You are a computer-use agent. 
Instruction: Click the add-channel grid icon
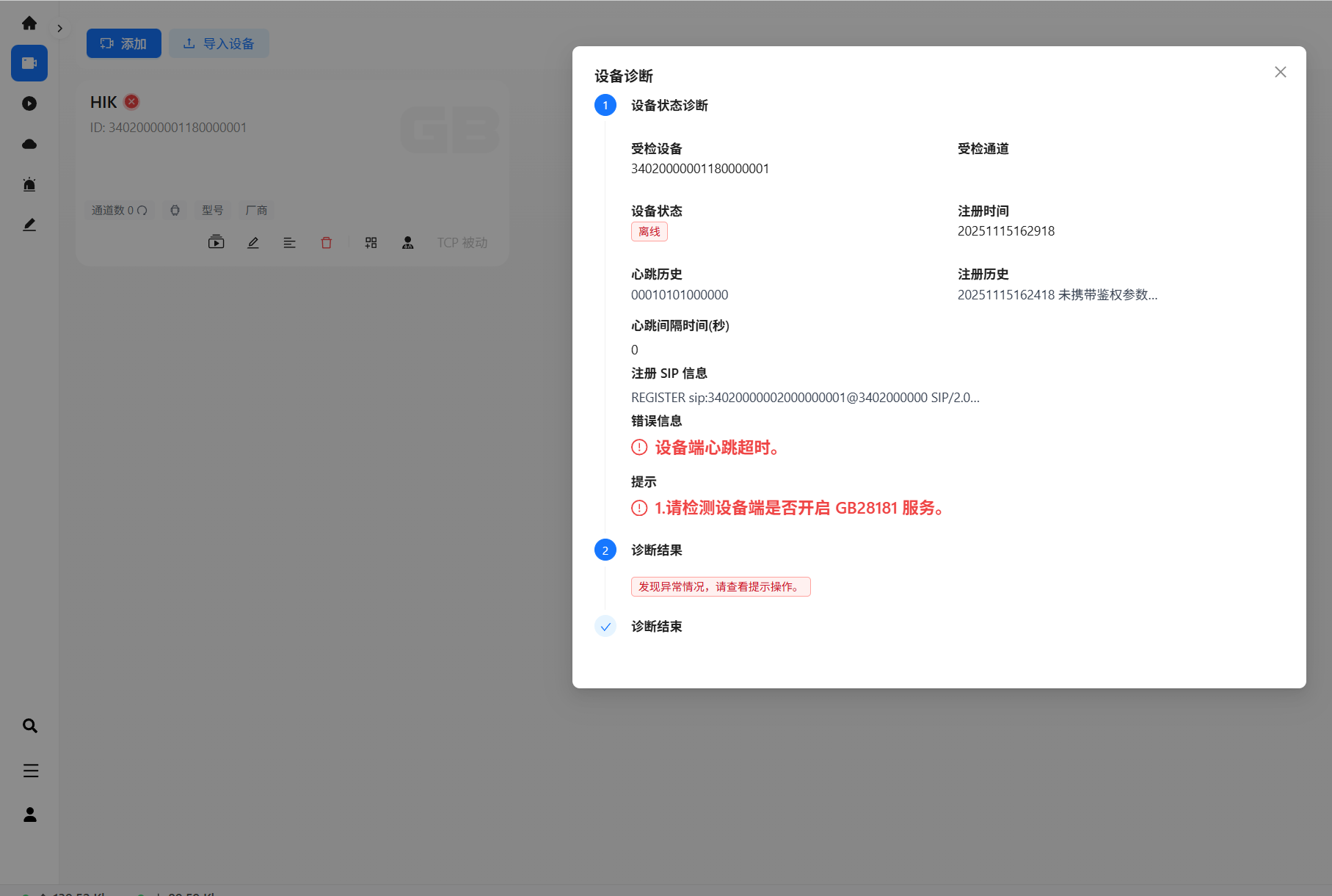point(371,243)
